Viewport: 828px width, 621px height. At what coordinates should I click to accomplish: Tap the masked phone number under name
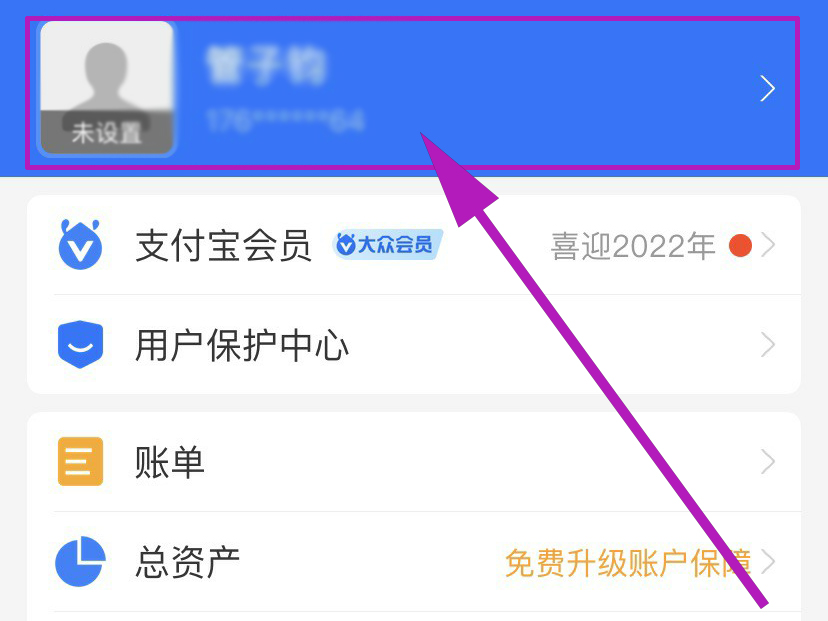tap(285, 120)
